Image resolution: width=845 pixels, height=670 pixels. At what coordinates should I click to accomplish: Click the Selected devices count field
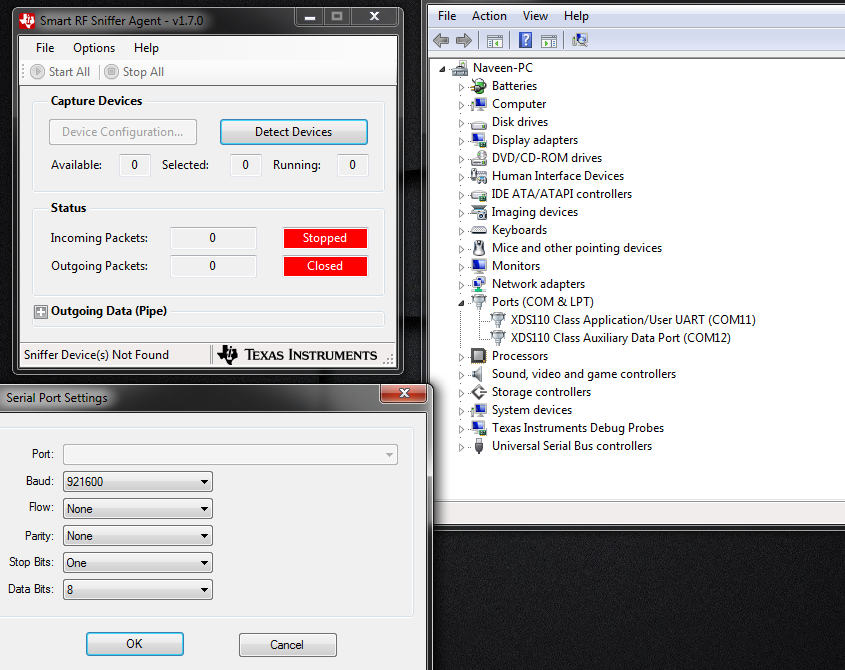(245, 165)
